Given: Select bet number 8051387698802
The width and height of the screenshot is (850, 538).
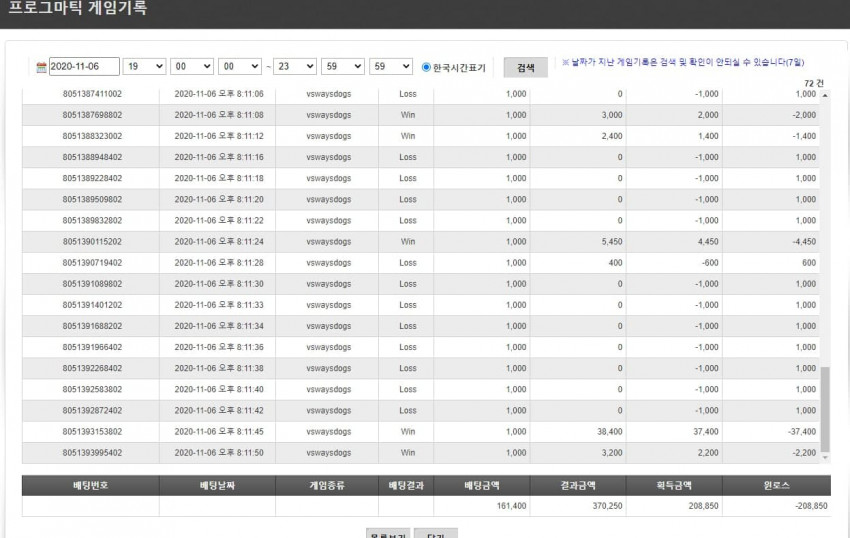Looking at the screenshot, I should [92, 115].
